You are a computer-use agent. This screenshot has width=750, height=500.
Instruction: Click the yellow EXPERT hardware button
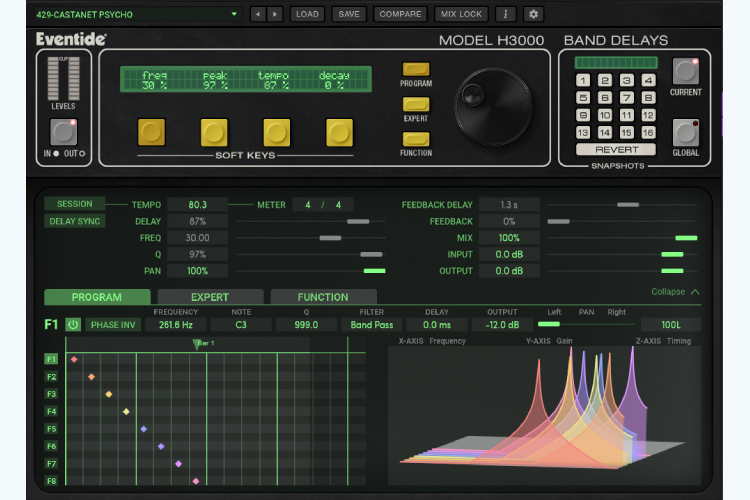416,104
